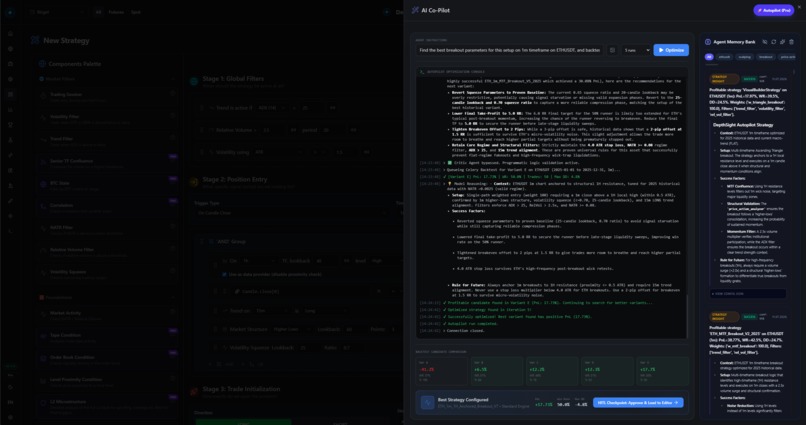Image resolution: width=806 pixels, height=425 pixels.
Task: Switch to the Spot tab in the top bar
Action: (x=136, y=12)
